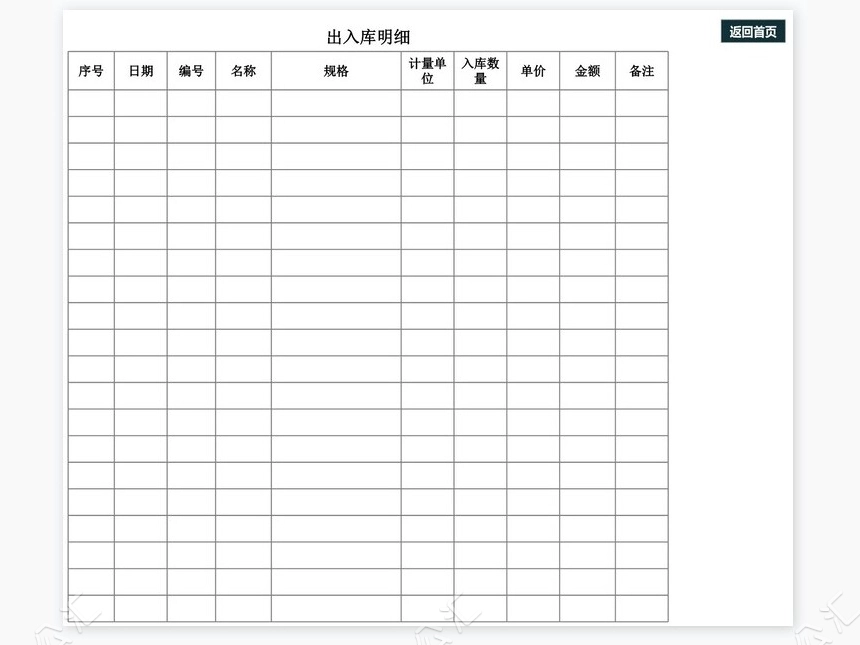The height and width of the screenshot is (645, 860).
Task: Click the 返回首页 button
Action: coord(751,31)
